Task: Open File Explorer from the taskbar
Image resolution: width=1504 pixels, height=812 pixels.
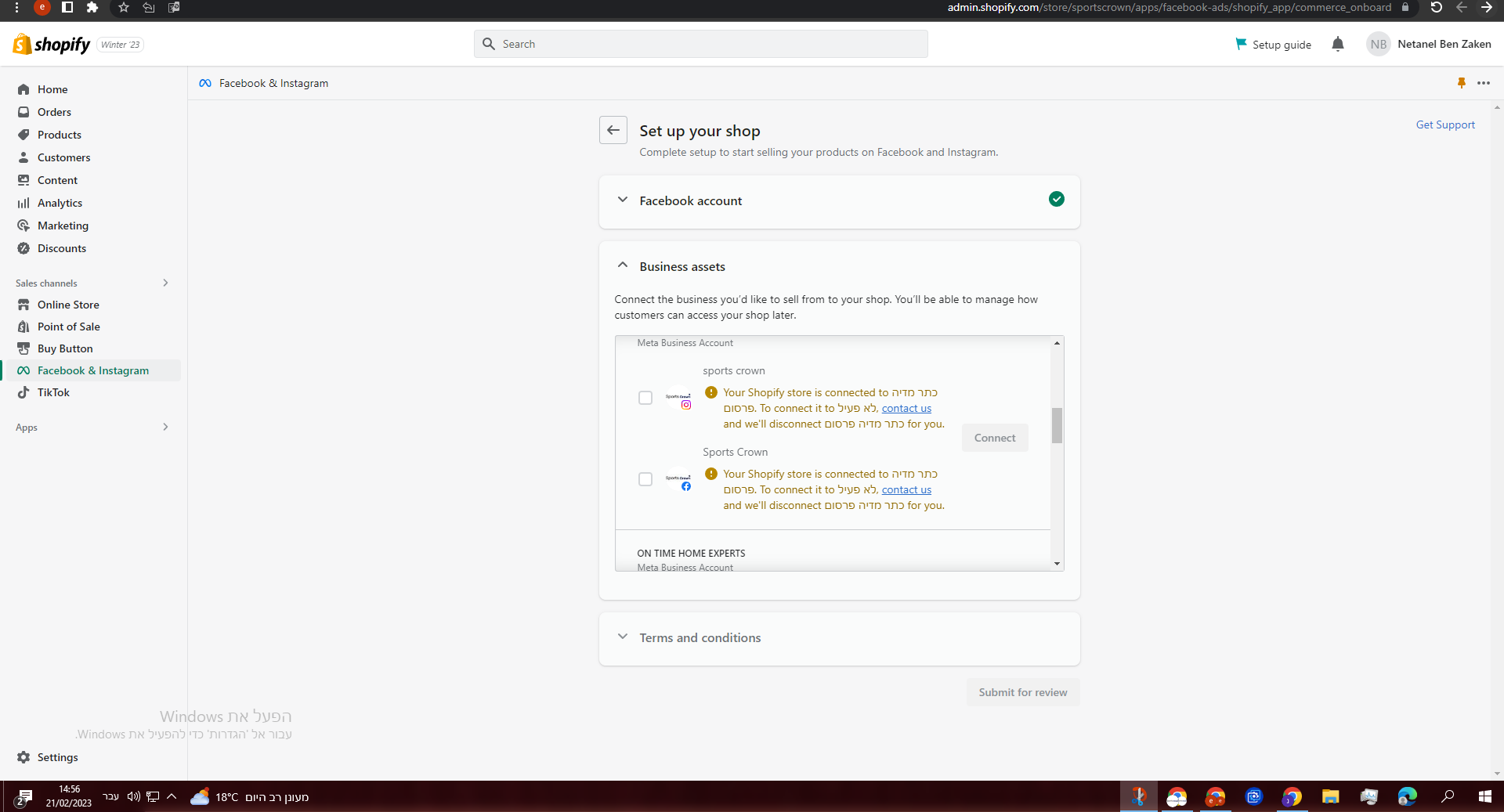Action: tap(1330, 797)
